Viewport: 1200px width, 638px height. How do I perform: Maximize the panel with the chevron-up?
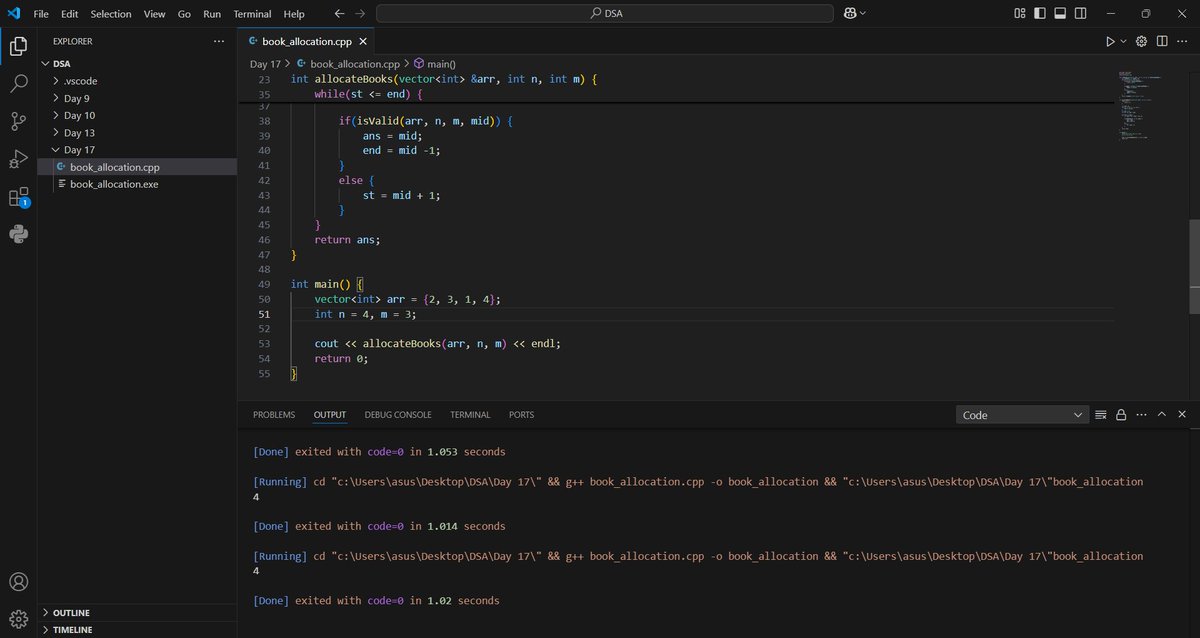click(x=1162, y=415)
